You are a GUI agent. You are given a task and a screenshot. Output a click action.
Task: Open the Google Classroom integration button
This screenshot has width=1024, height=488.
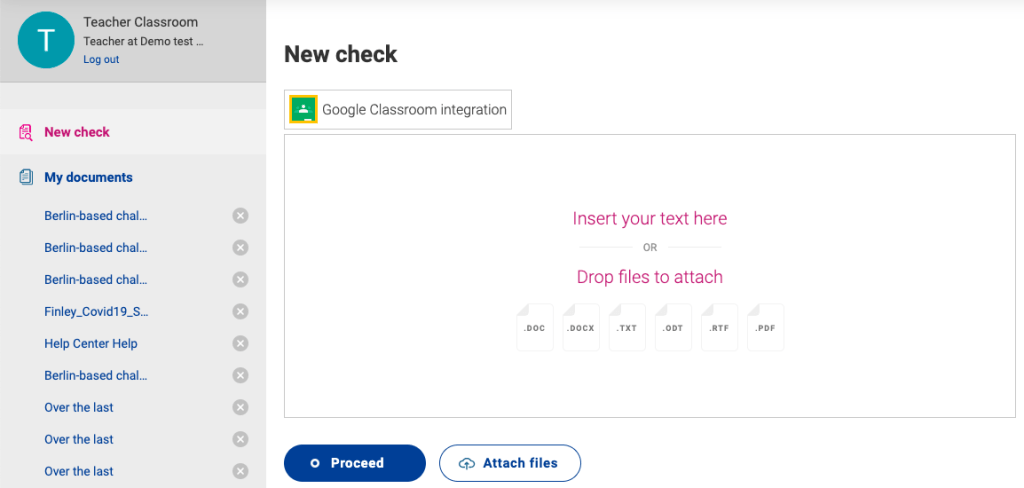(x=398, y=110)
